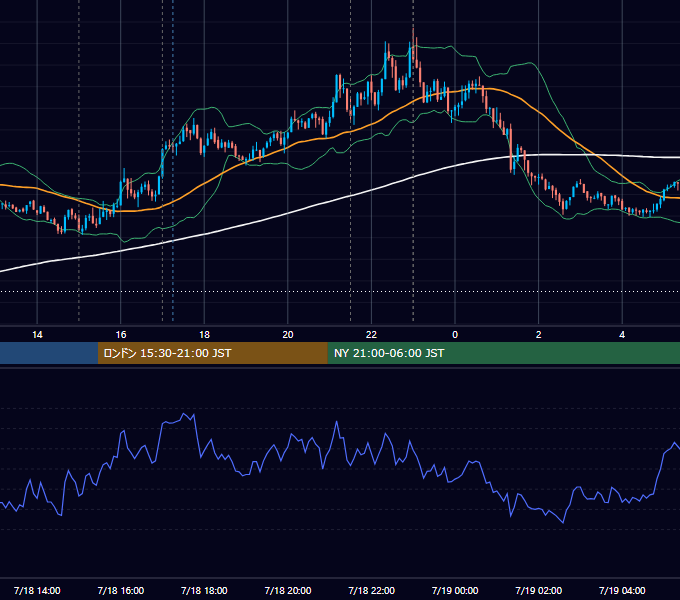Image resolution: width=680 pixels, height=600 pixels.
Task: Click hour label 4 on price chart axis
Action: (x=622, y=335)
